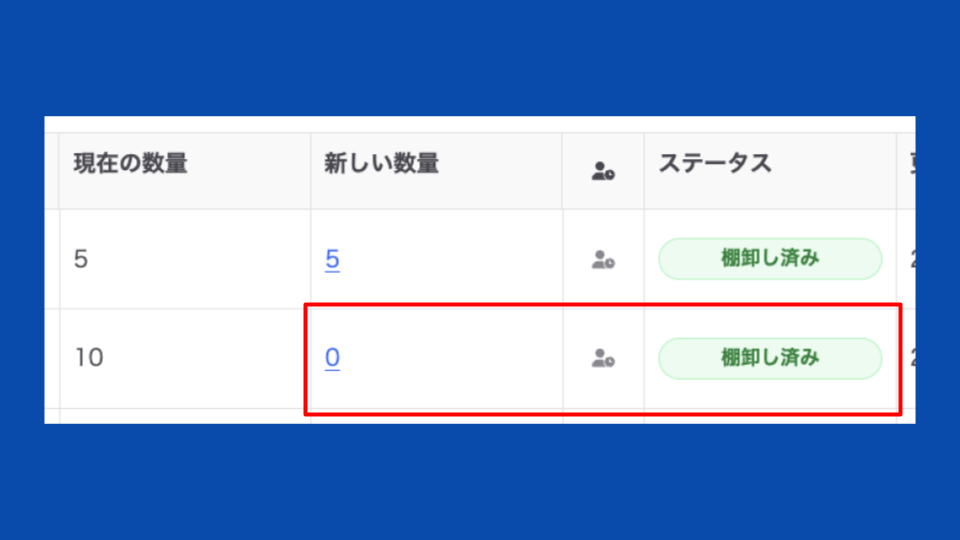960x540 pixels.
Task: Click the narrow cell left of quantity 5
Action: pyautogui.click(x=51, y=260)
